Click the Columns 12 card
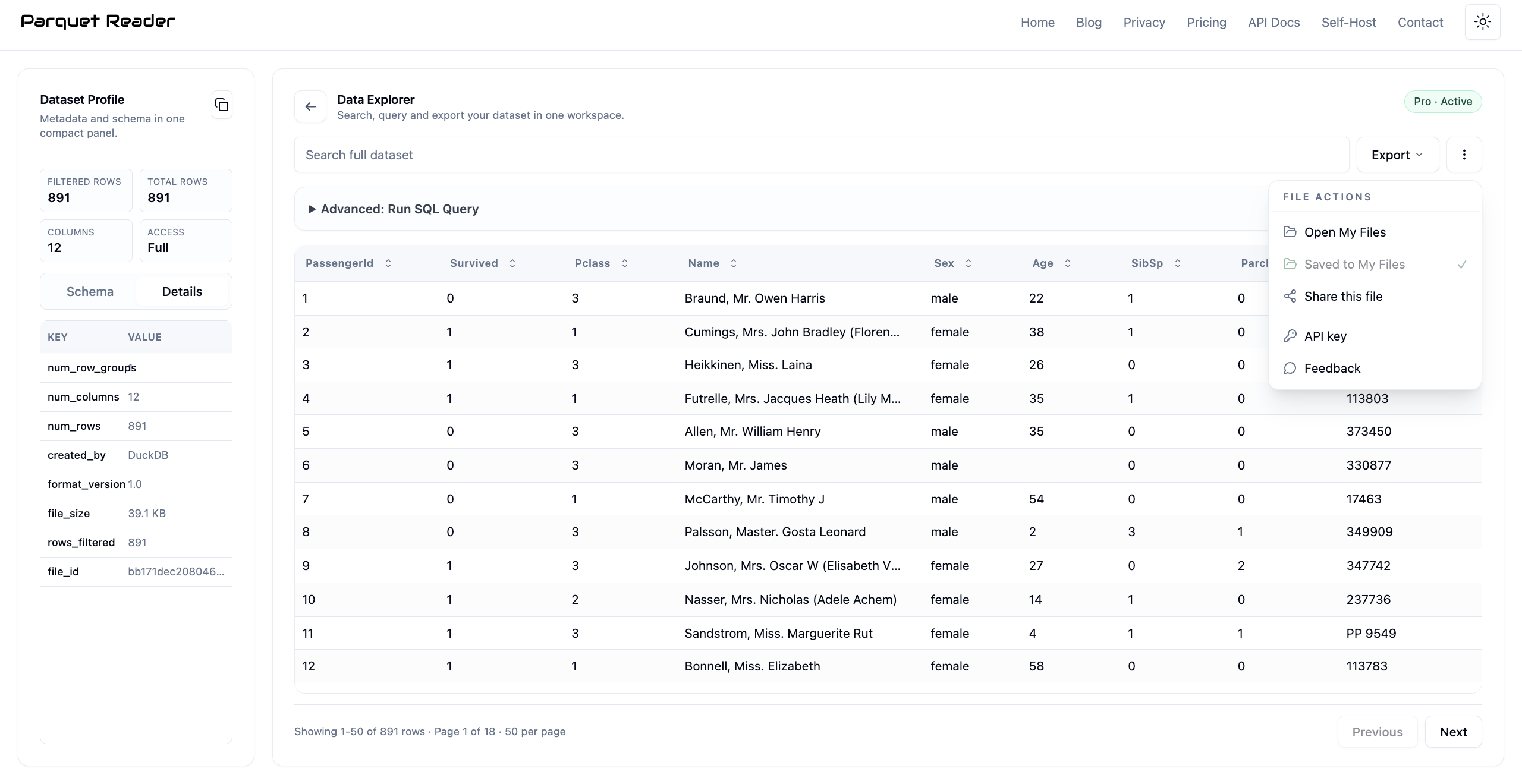 tap(86, 240)
